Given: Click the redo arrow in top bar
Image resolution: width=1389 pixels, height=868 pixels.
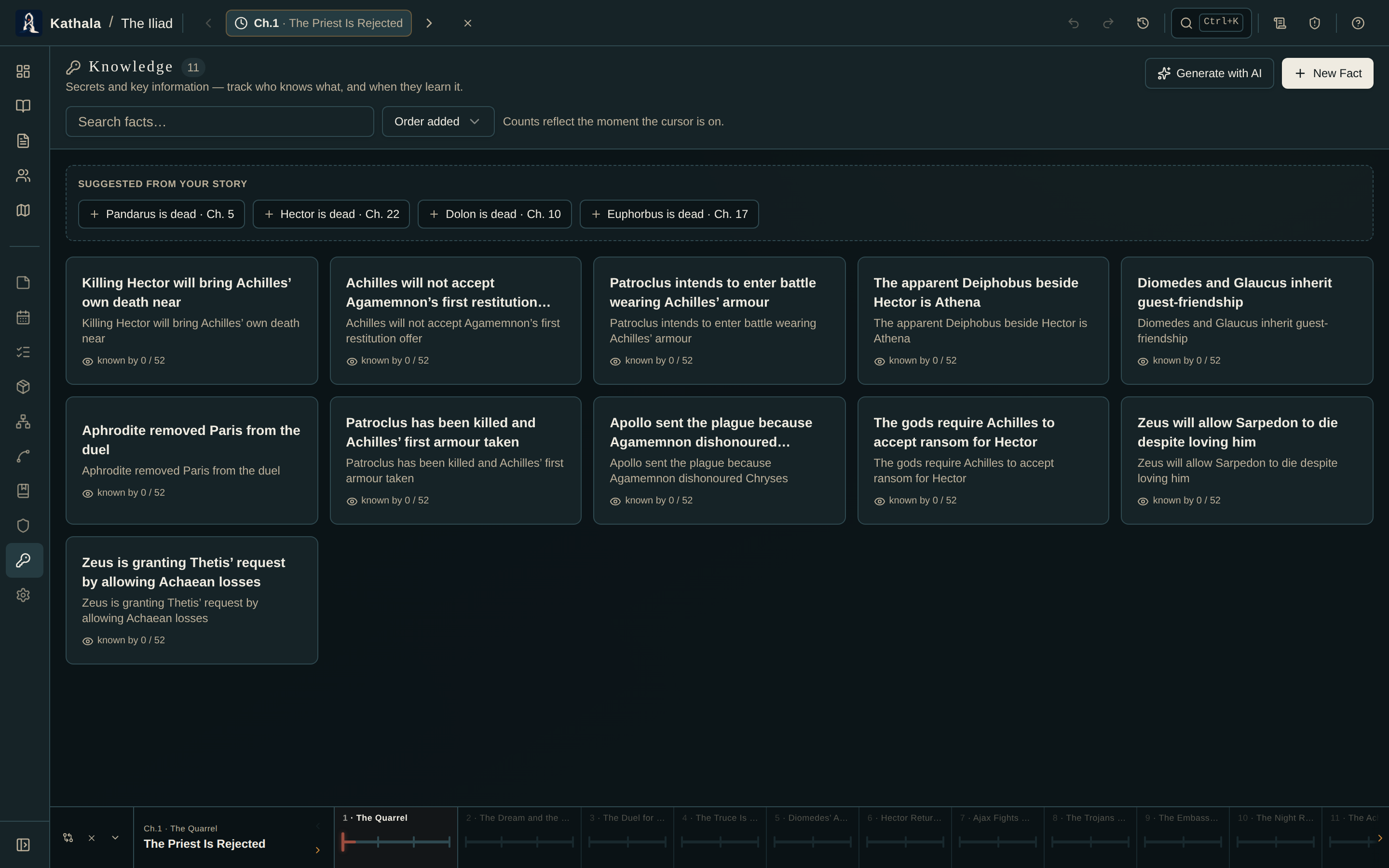Looking at the screenshot, I should [x=1108, y=23].
